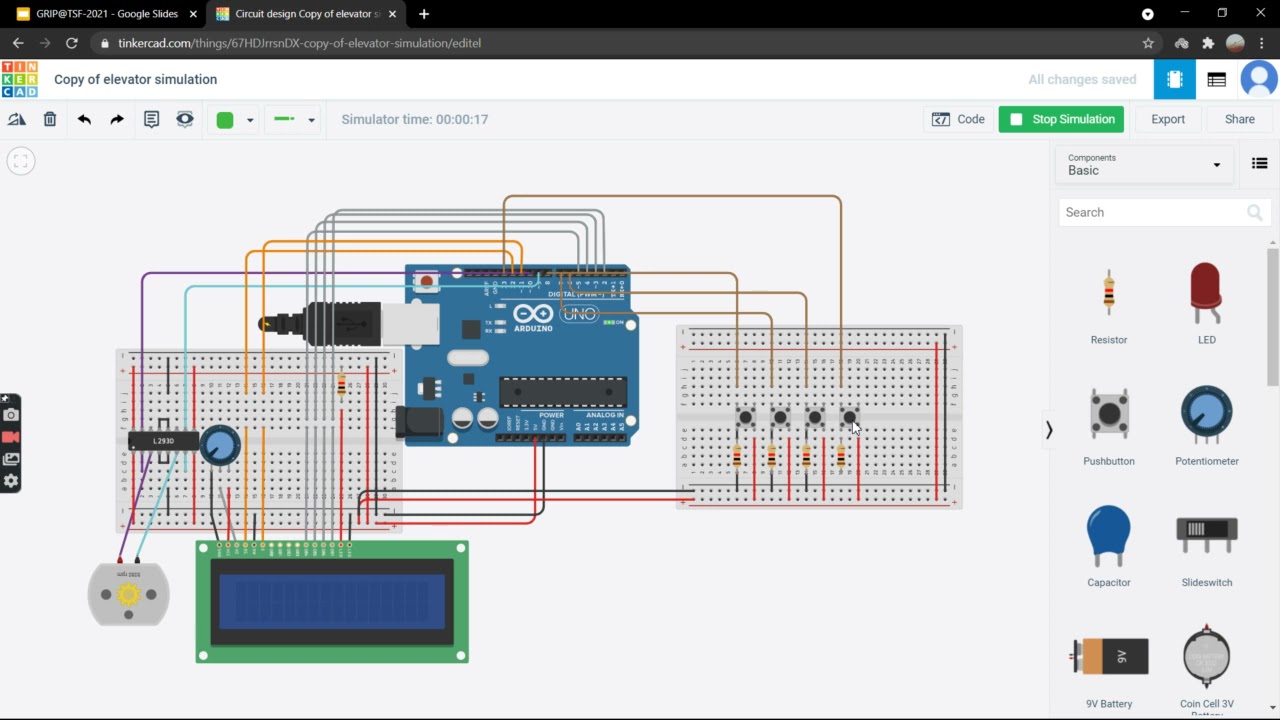Open the component list table view
The height and width of the screenshot is (720, 1280).
pyautogui.click(x=1217, y=80)
